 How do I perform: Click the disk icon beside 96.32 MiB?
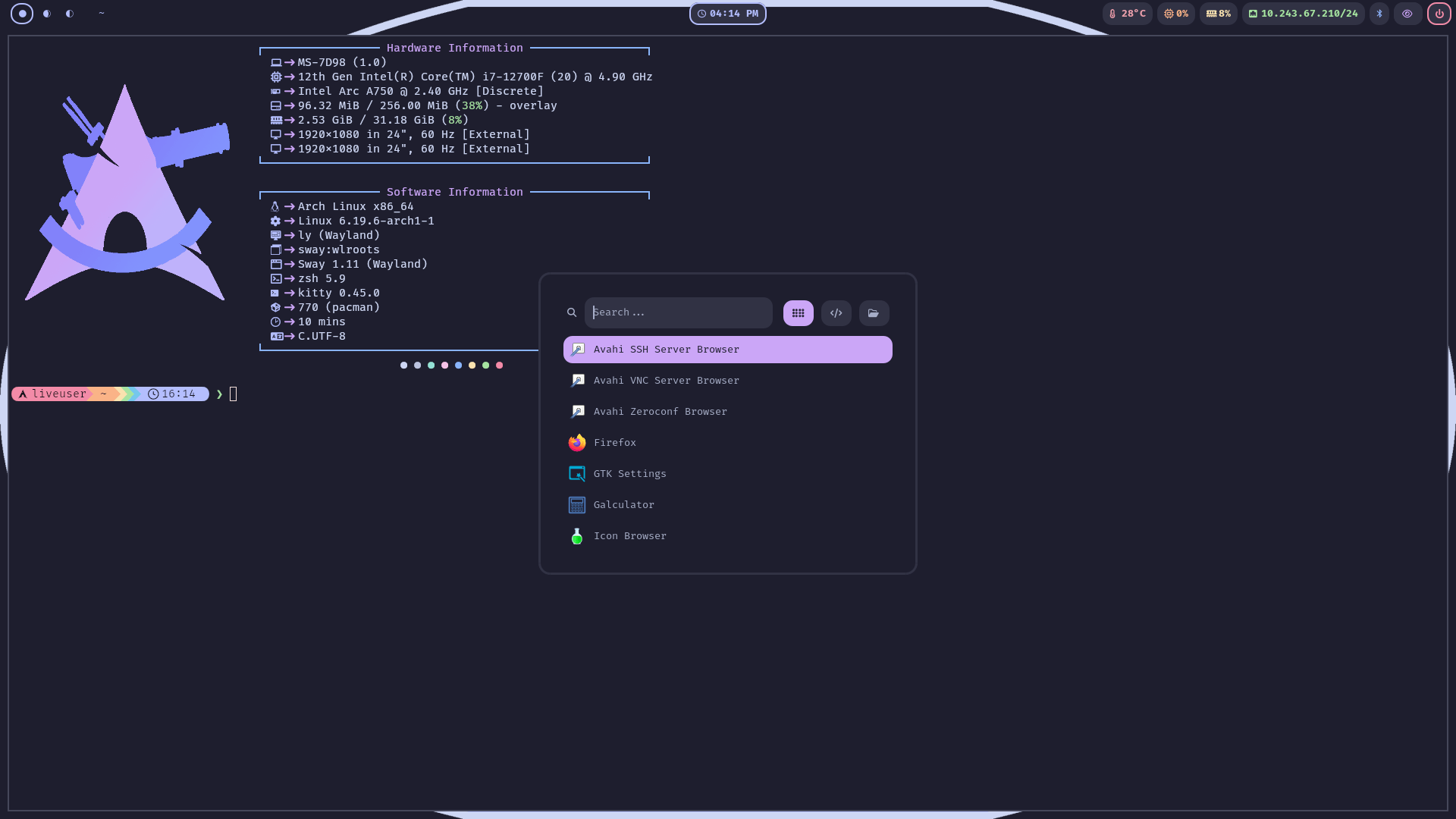[x=276, y=106]
